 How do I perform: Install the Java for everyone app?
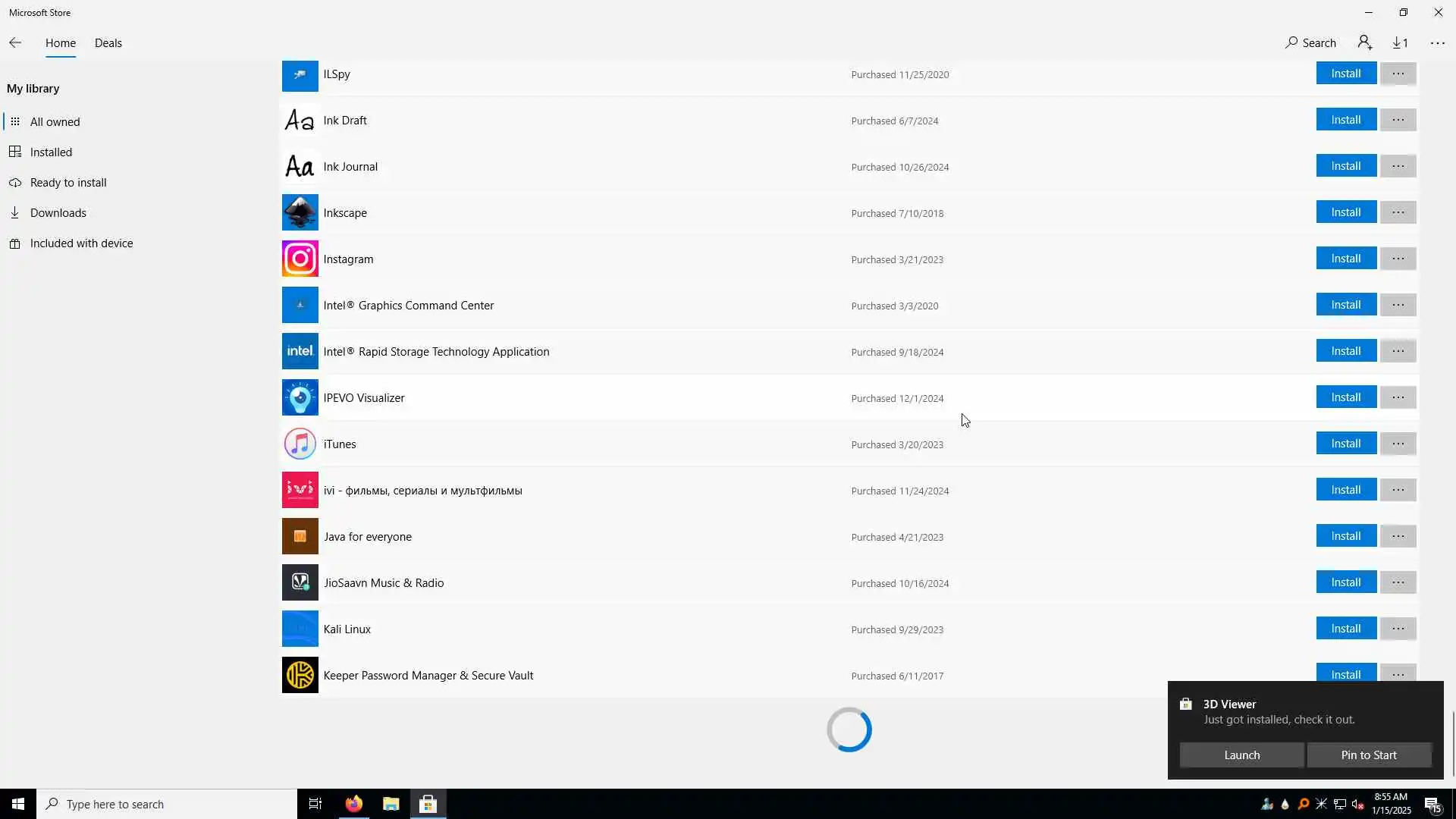click(1345, 536)
